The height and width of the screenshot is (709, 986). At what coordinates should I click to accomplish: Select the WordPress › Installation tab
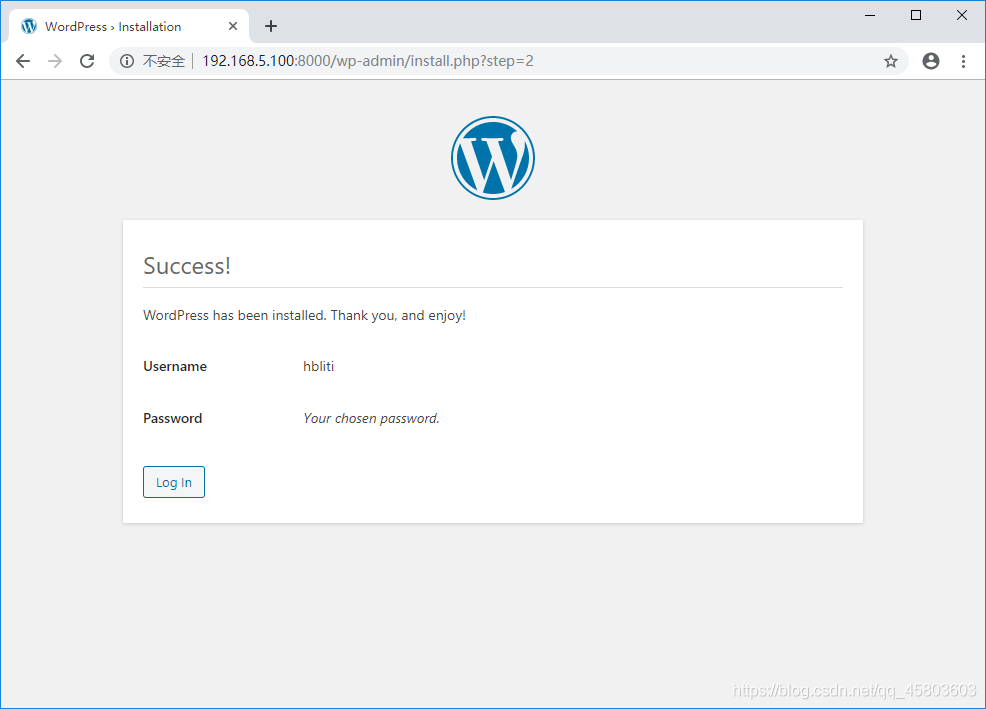tap(129, 26)
